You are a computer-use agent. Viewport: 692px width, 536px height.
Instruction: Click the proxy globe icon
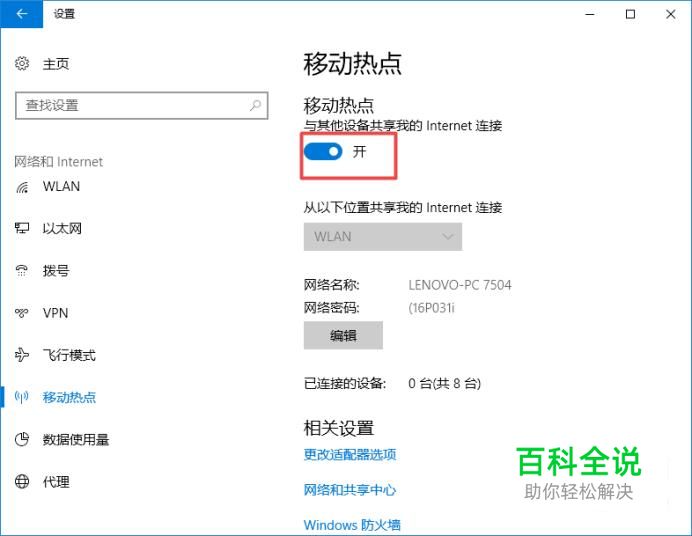point(22,481)
